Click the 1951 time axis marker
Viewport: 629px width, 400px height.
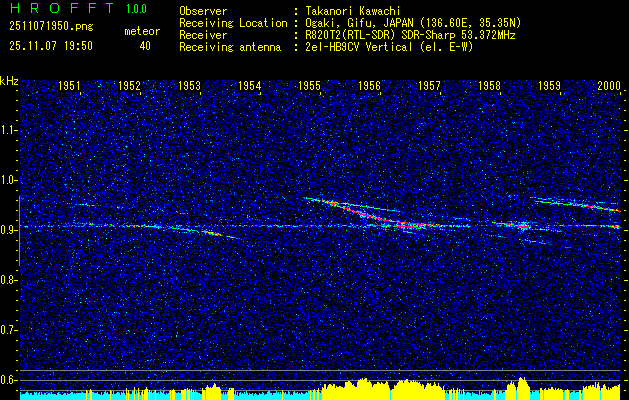69,85
